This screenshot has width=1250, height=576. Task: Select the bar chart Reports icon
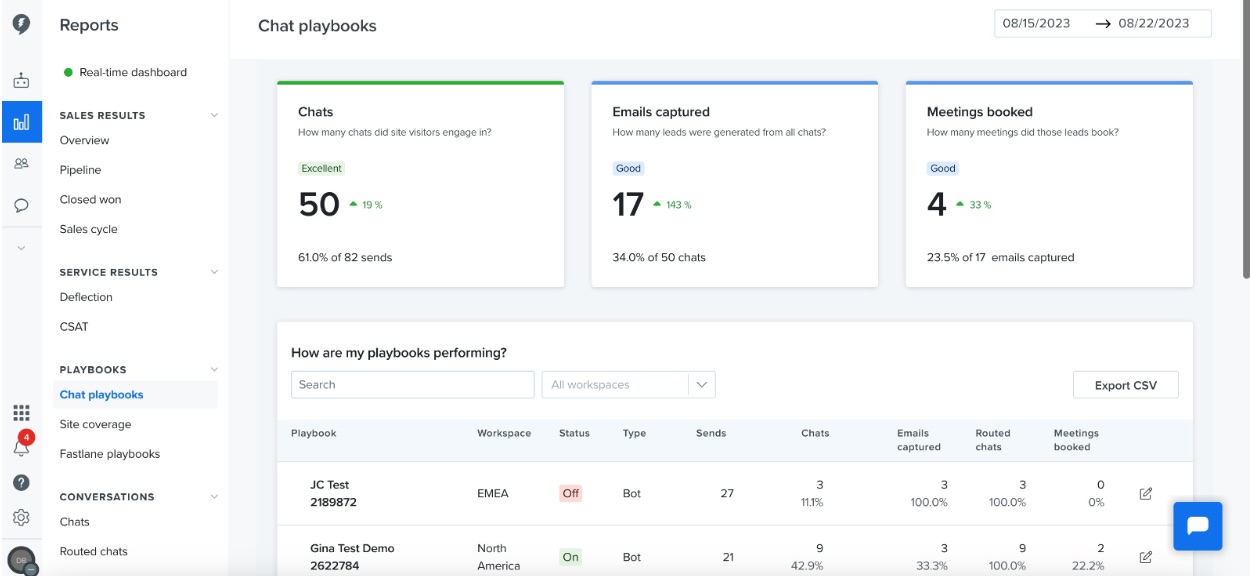(21, 123)
